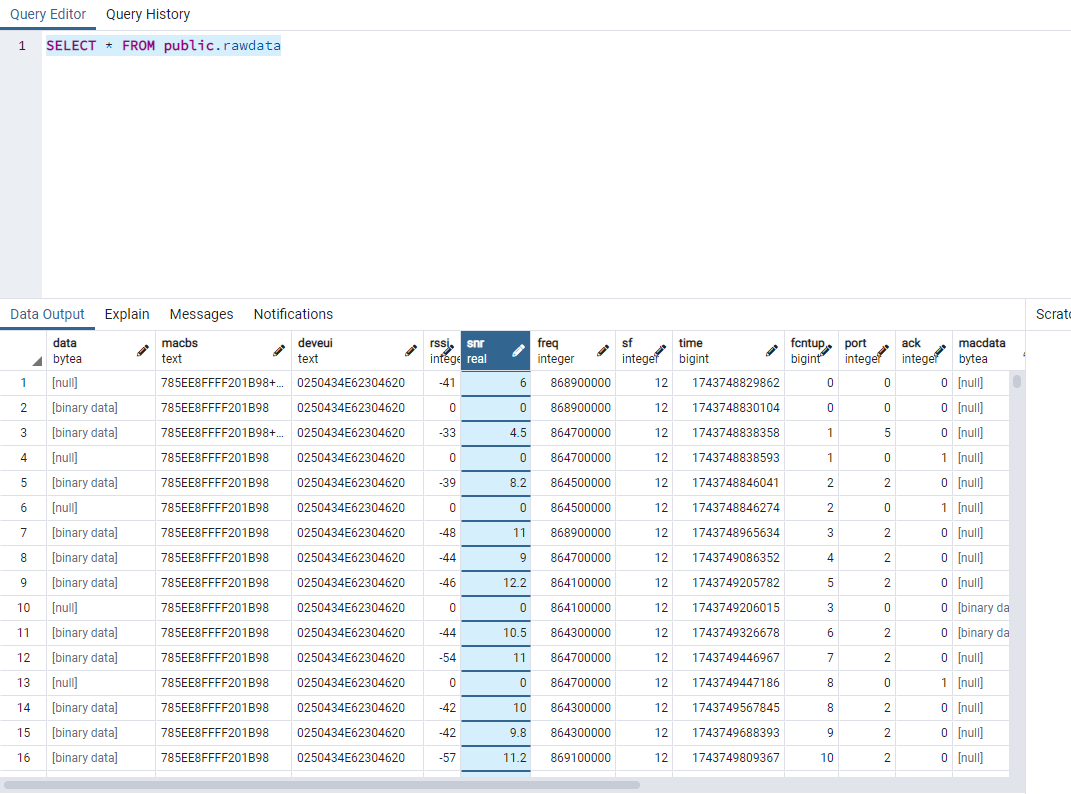Image resolution: width=1071 pixels, height=794 pixels.
Task: Open the Query History tab
Action: [x=148, y=14]
